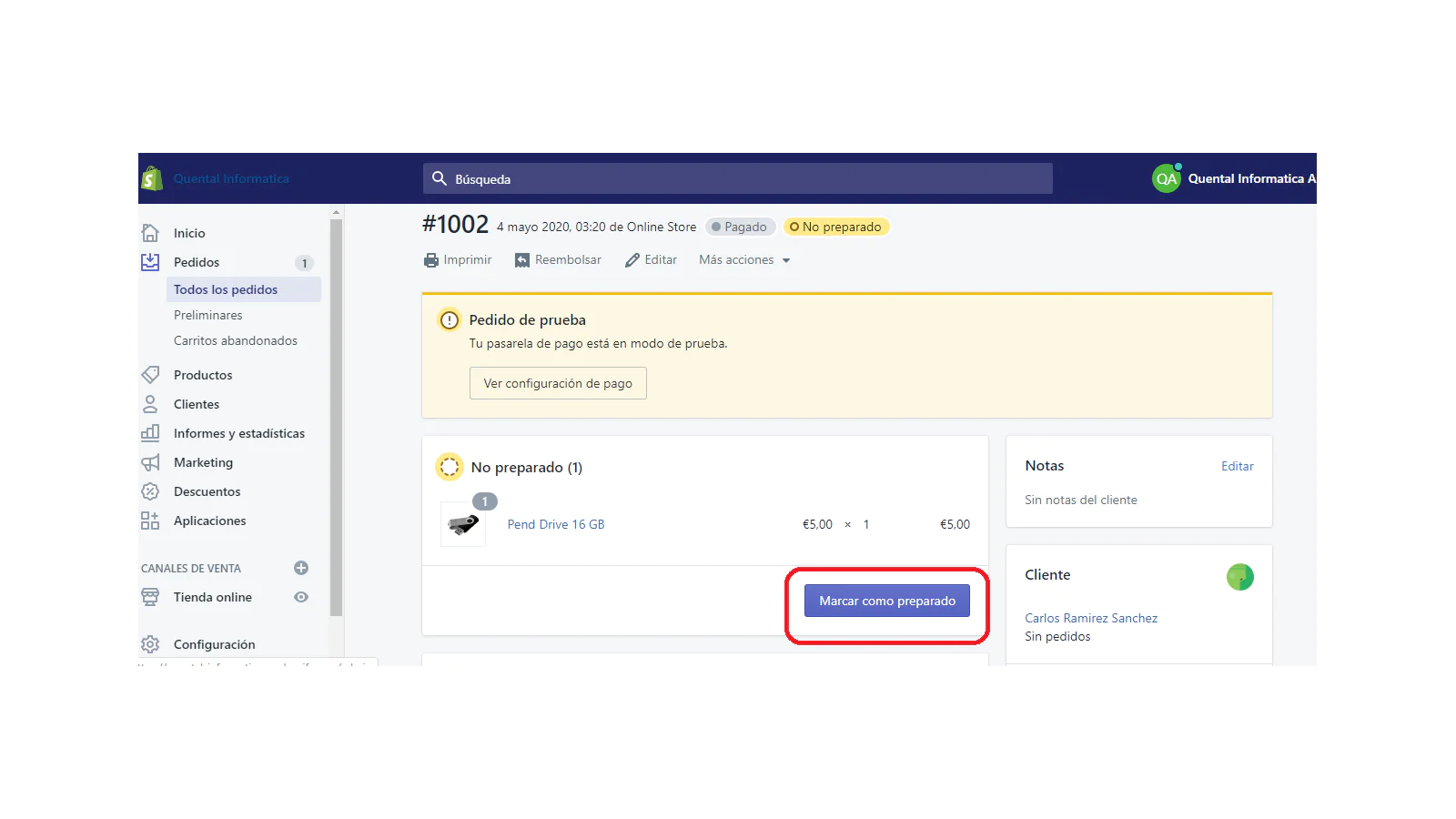The height and width of the screenshot is (819, 1456).
Task: Click the Informes y estadísticas chart icon
Action: (150, 433)
